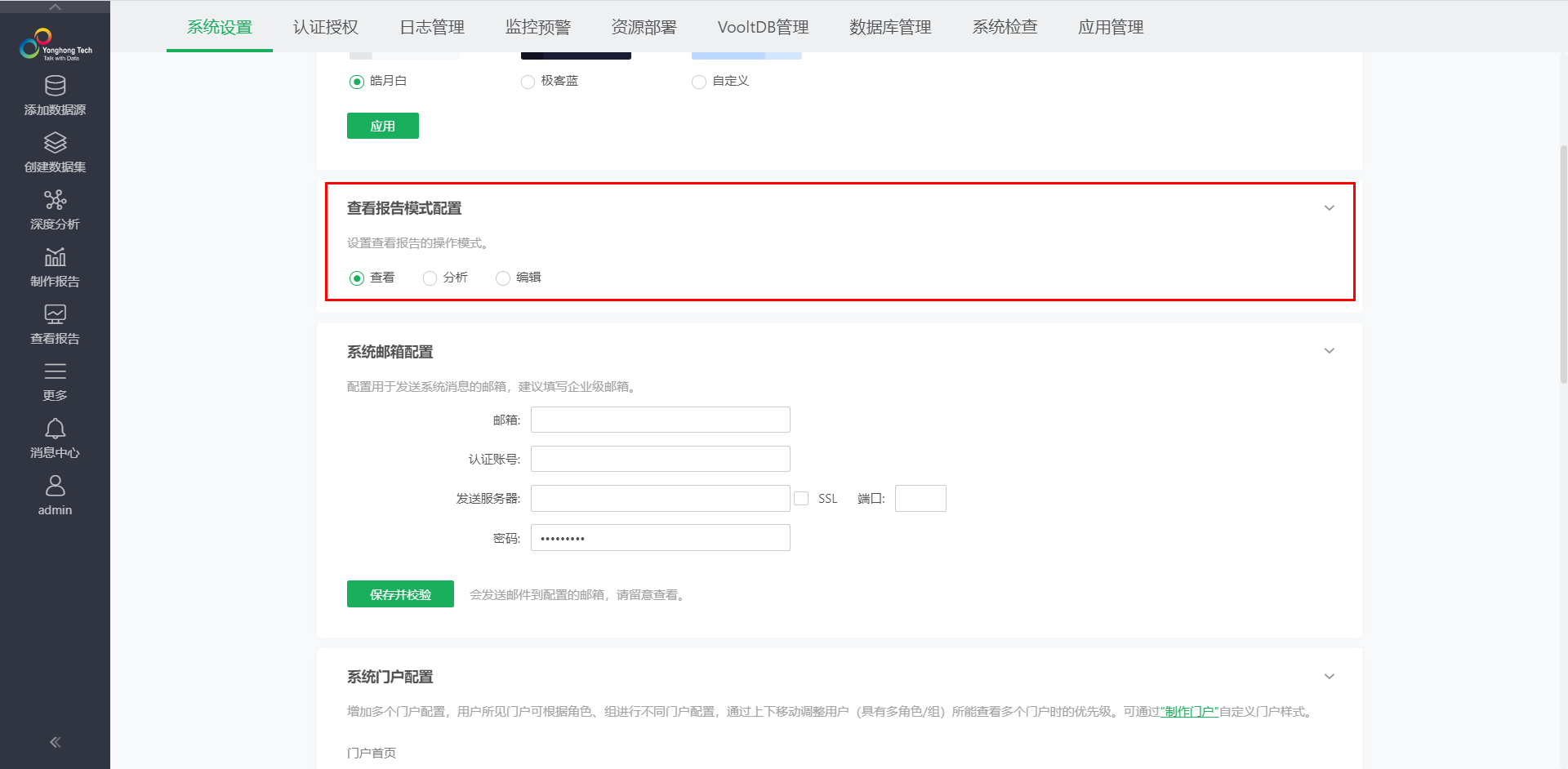The image size is (1568, 769).
Task: Switch to 应用管理 tab
Action: 1111,27
